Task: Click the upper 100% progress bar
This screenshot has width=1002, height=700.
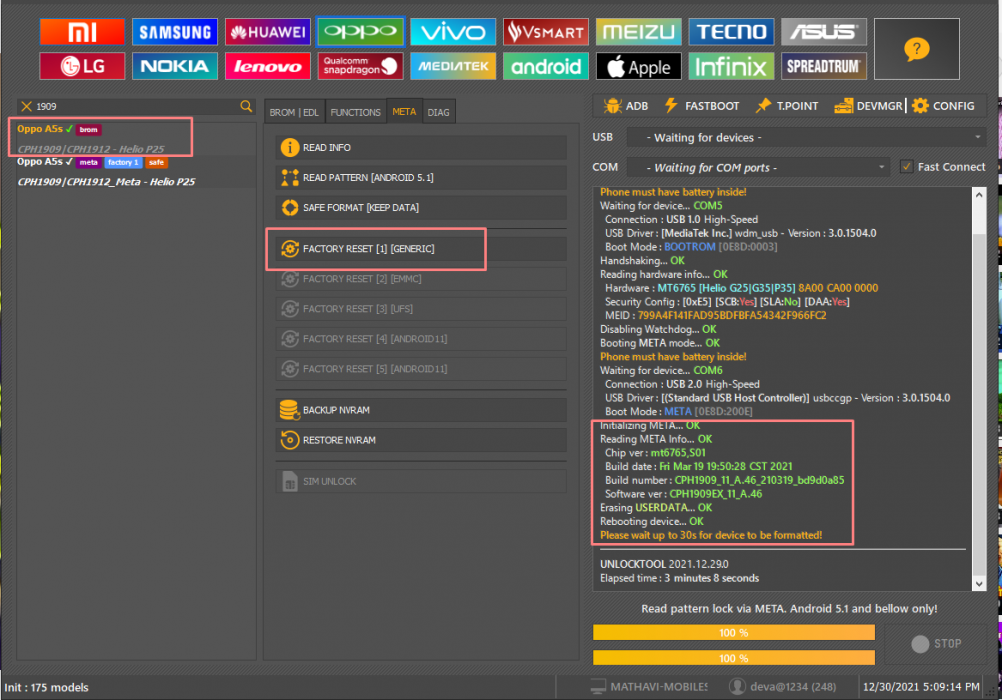Action: pyautogui.click(x=734, y=632)
